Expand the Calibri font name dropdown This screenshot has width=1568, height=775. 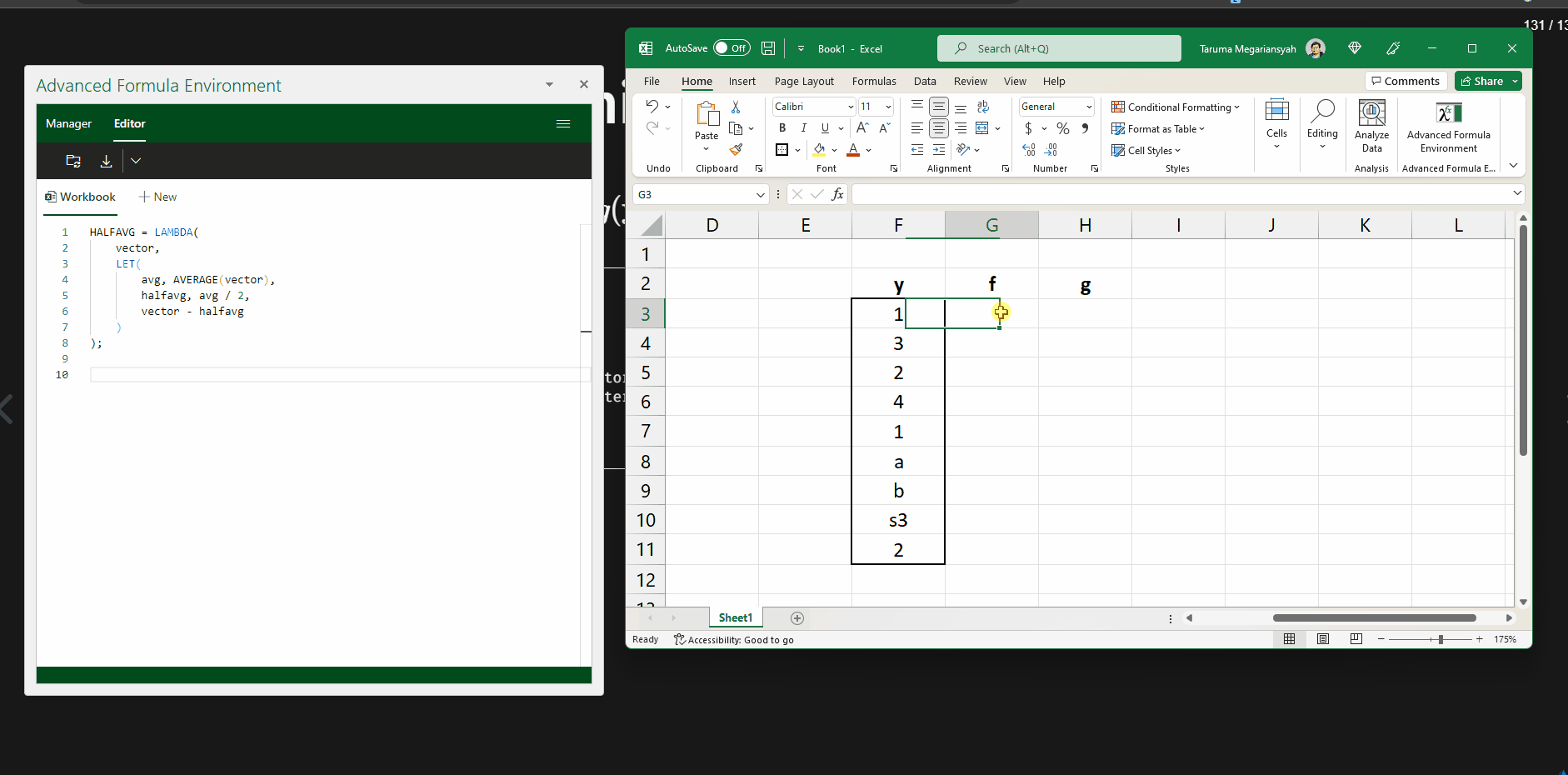click(851, 107)
